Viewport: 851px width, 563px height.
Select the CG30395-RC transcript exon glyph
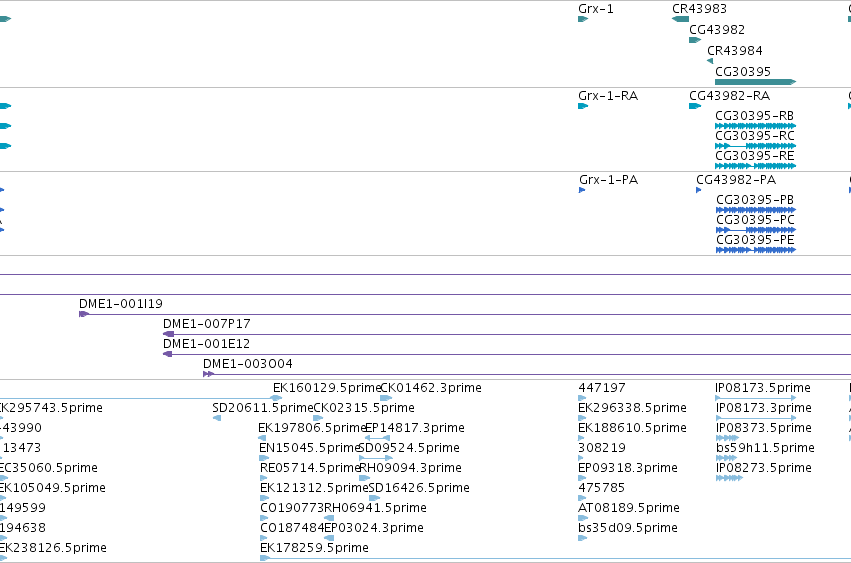755,146
